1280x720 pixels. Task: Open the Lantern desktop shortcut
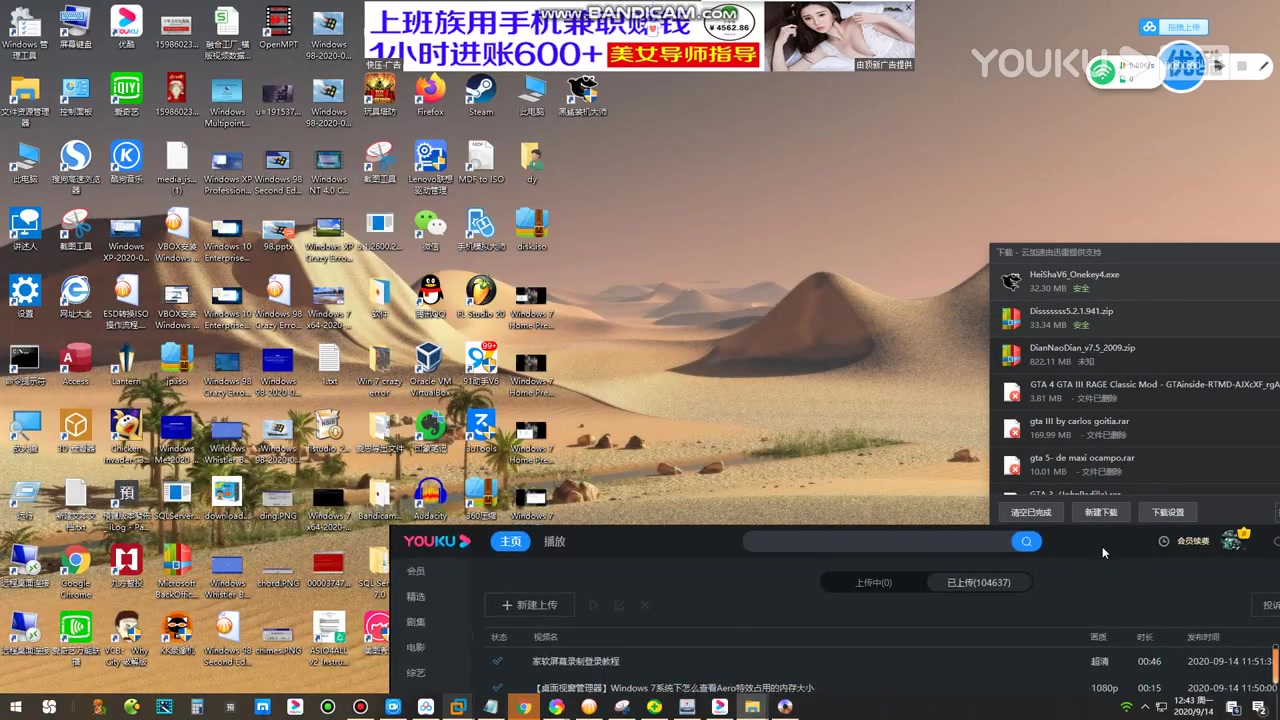[126, 364]
